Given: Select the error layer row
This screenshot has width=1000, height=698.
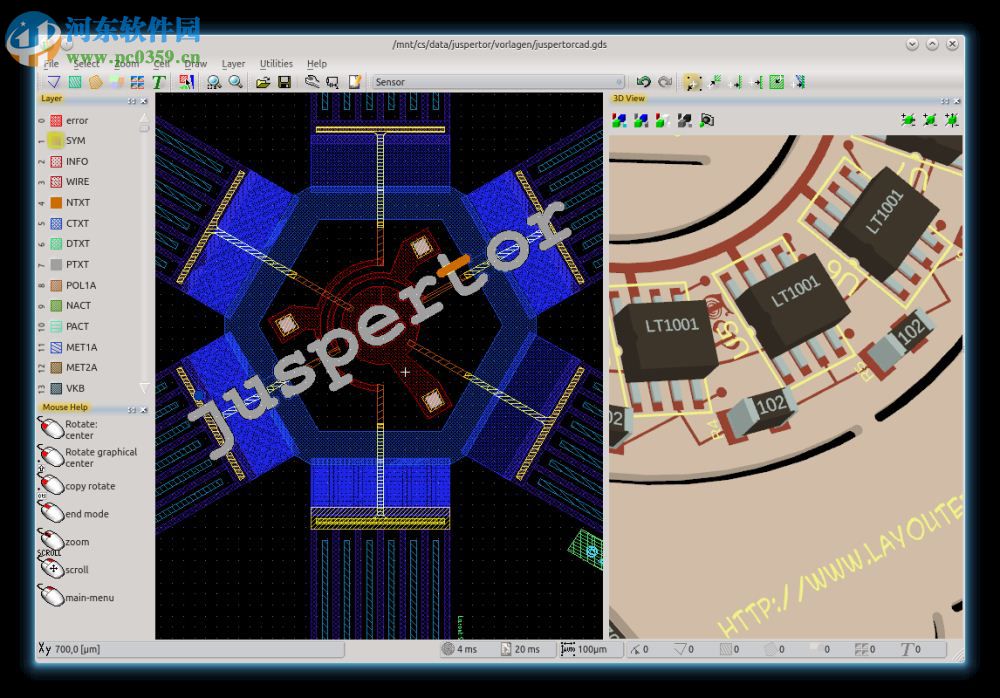Looking at the screenshot, I should point(89,121).
